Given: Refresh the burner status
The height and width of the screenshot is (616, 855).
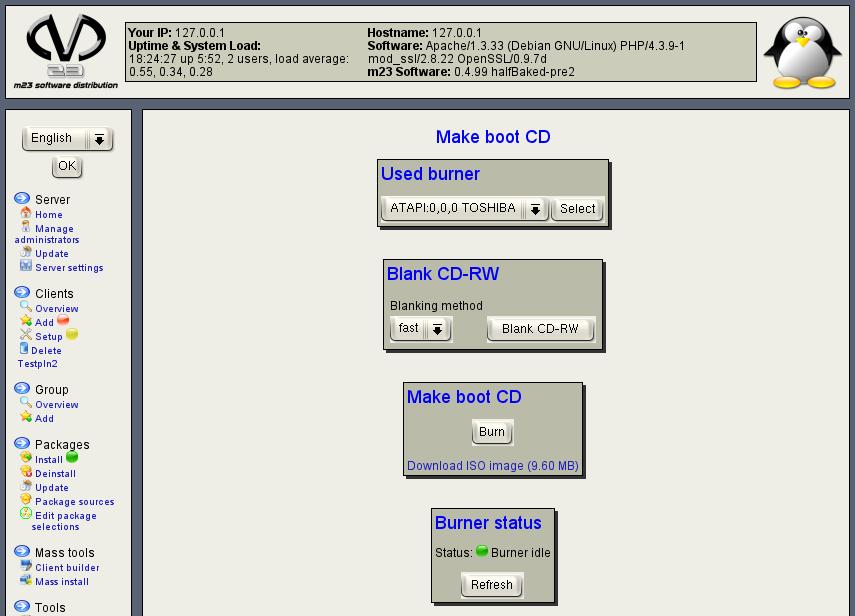Looking at the screenshot, I should (491, 585).
